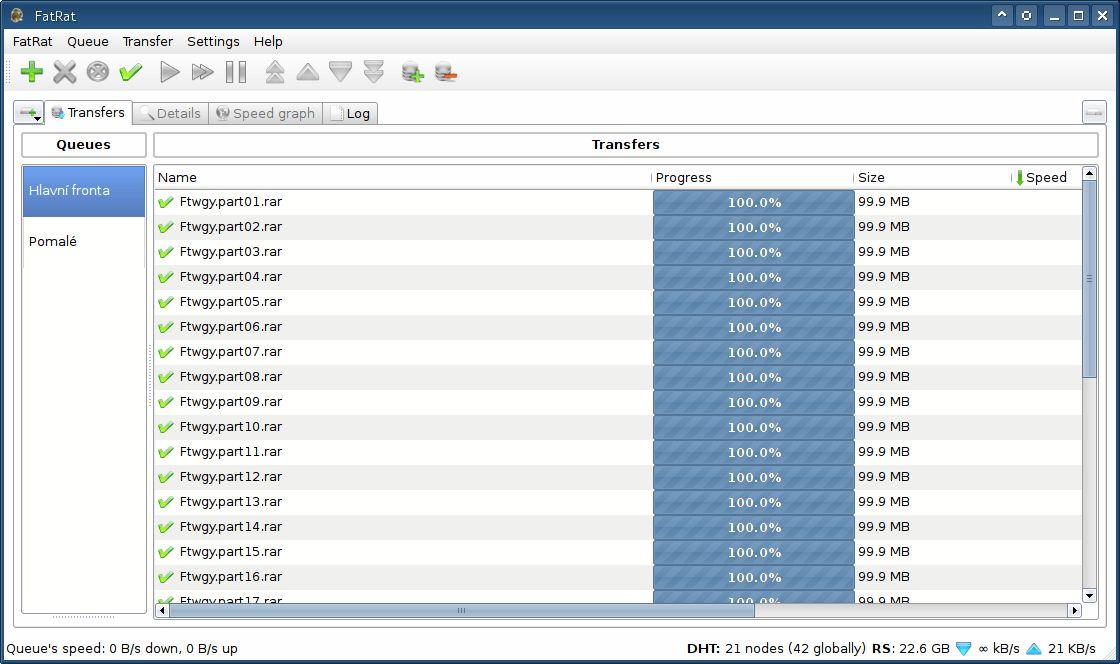Click the completed checkmark icon of Ftwgy.part16.rar

point(166,577)
